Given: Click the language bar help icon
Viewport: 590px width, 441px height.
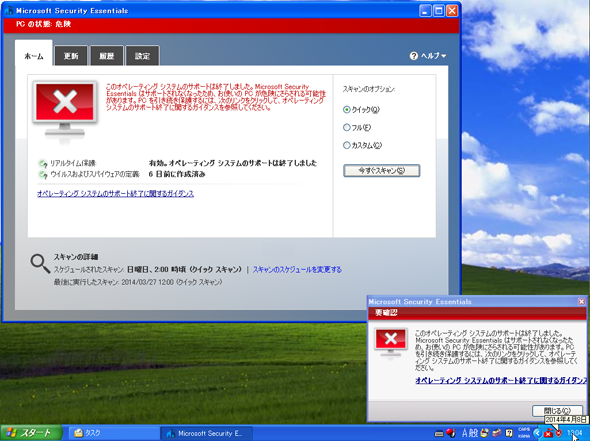Looking at the screenshot, I should [x=509, y=433].
